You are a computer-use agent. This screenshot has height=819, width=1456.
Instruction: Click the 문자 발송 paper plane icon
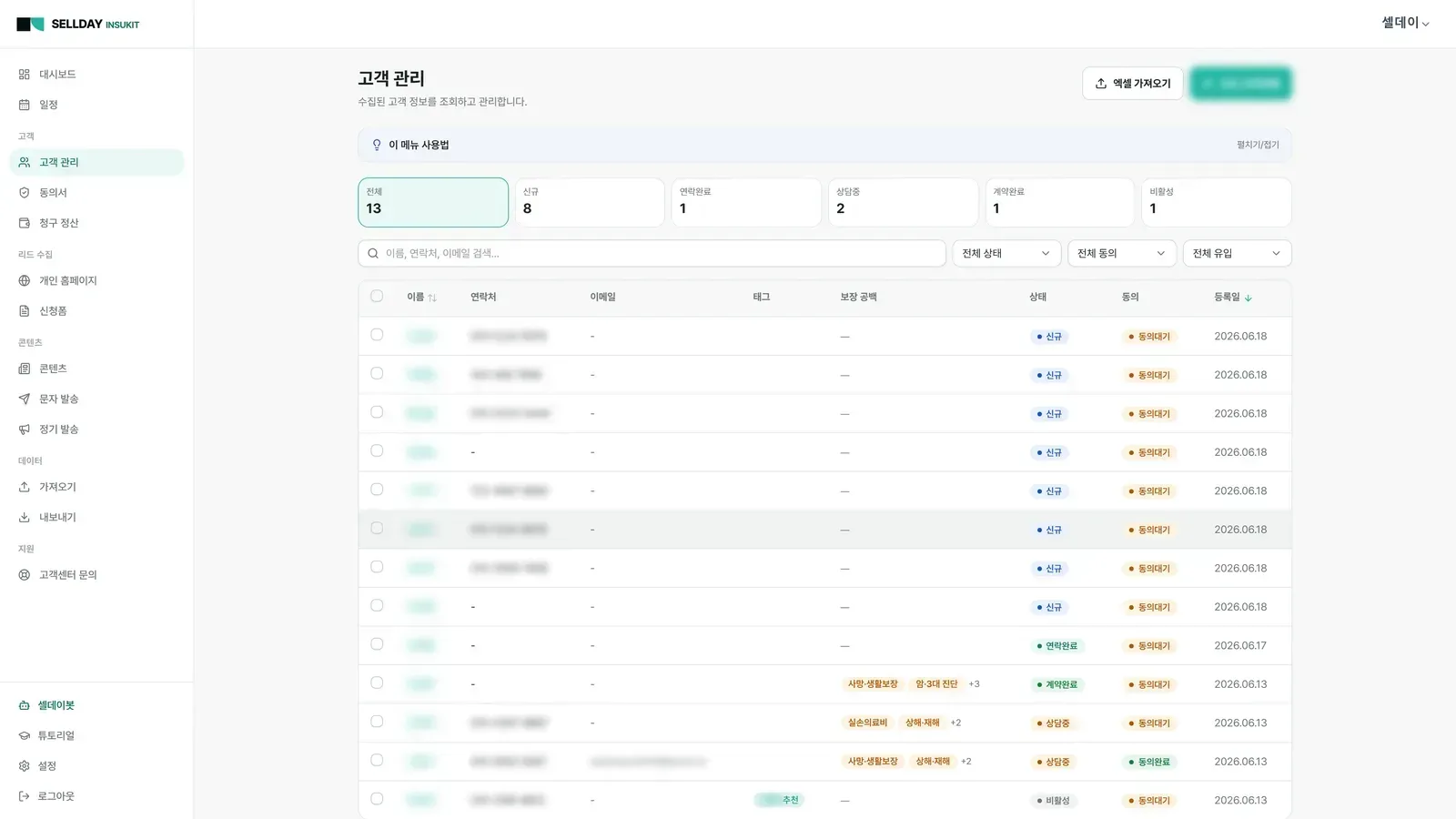25,399
